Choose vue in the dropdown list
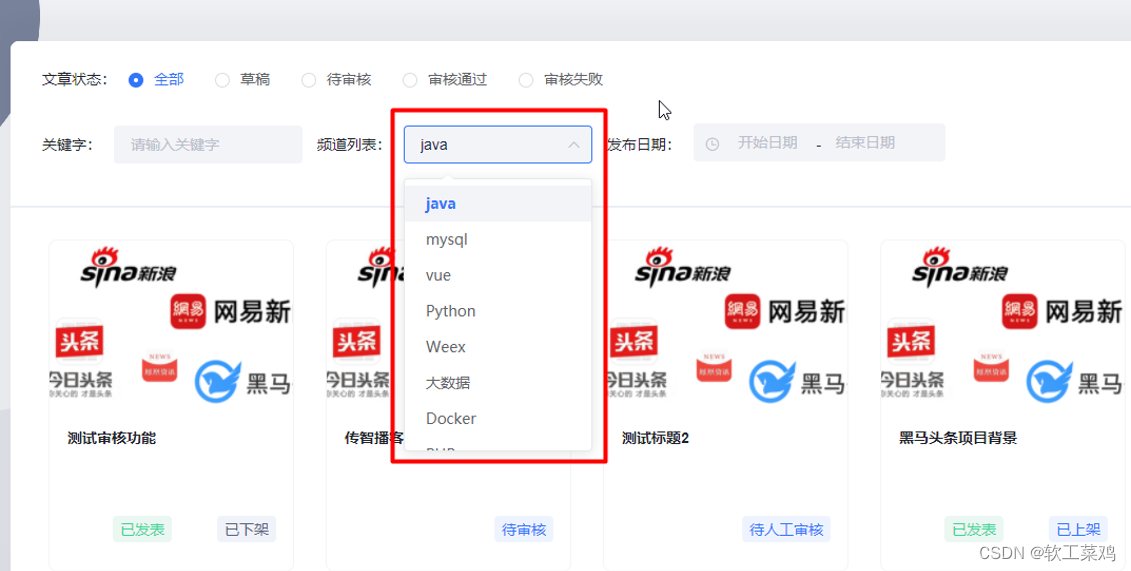This screenshot has width=1131, height=571. [498, 275]
